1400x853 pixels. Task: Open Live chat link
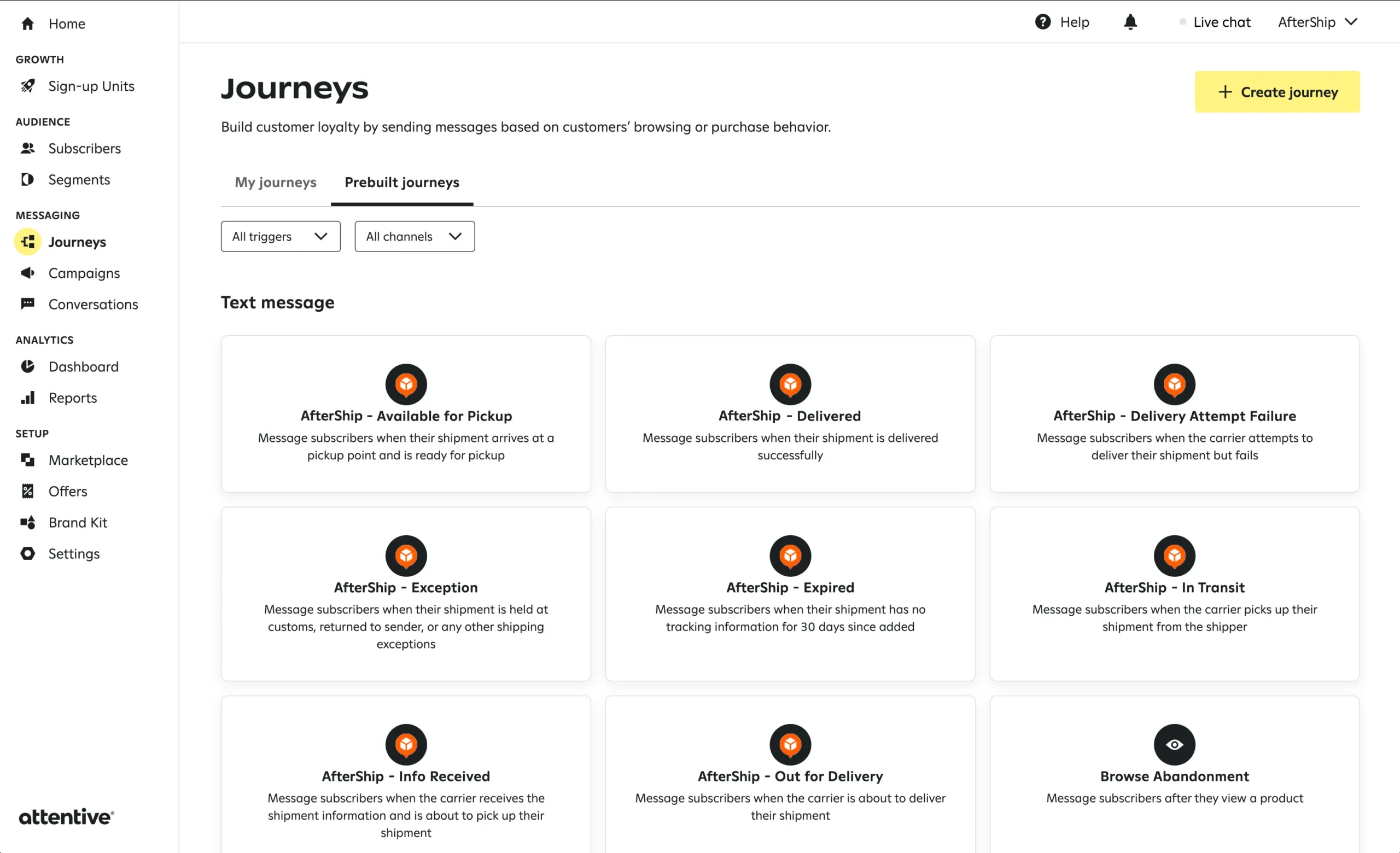point(1221,22)
